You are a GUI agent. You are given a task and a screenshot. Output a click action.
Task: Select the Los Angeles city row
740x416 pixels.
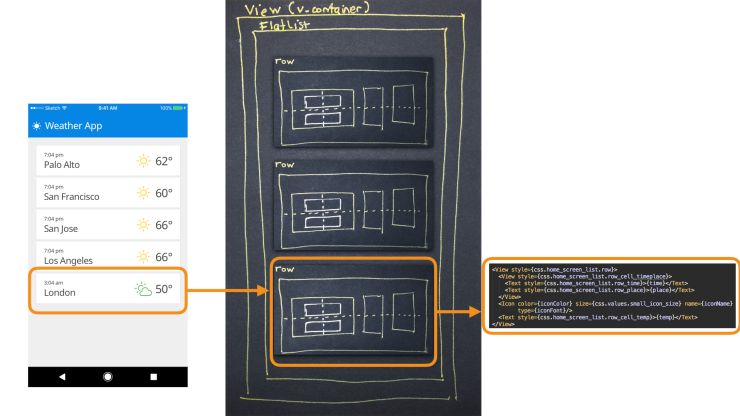[108, 255]
